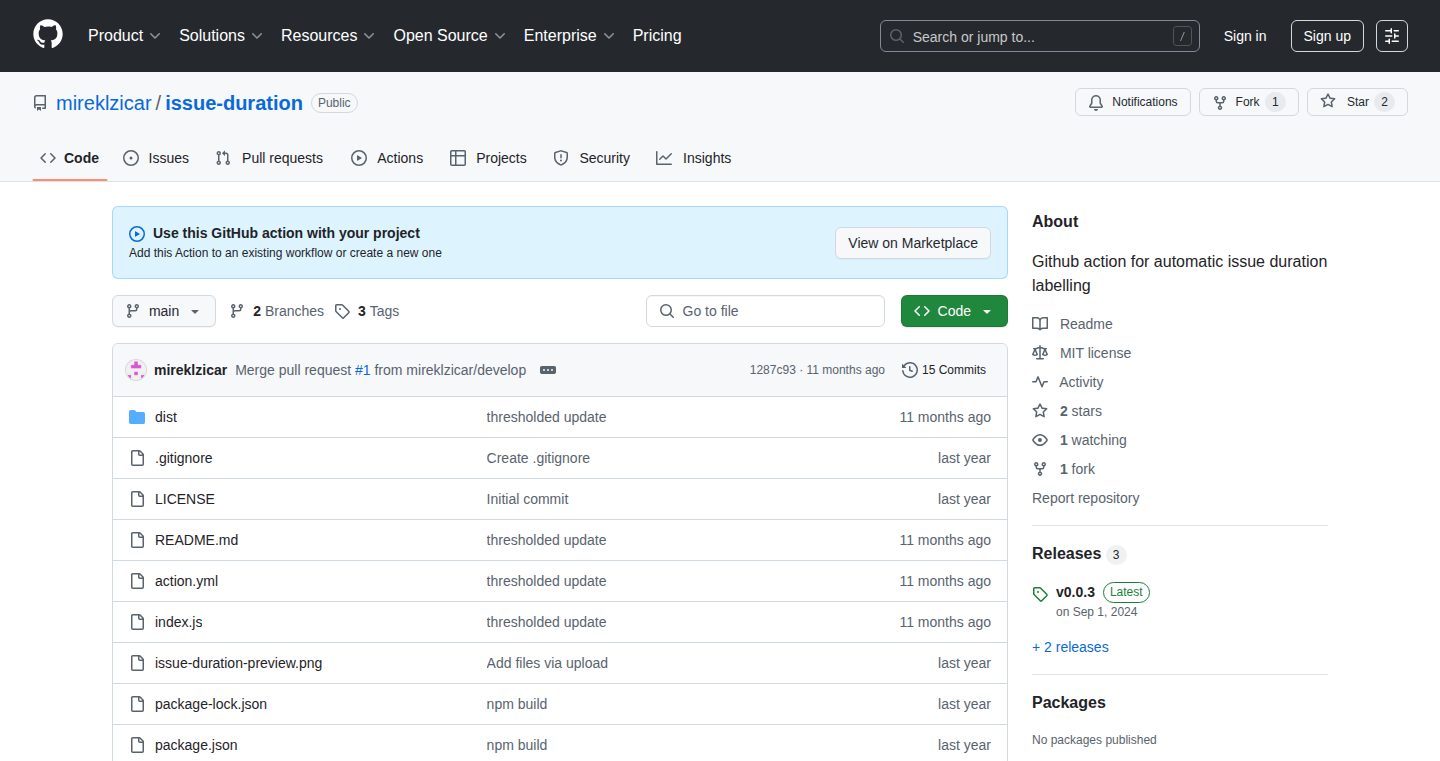Open the accessibility settings icon button in header
1440x761 pixels.
[1392, 36]
